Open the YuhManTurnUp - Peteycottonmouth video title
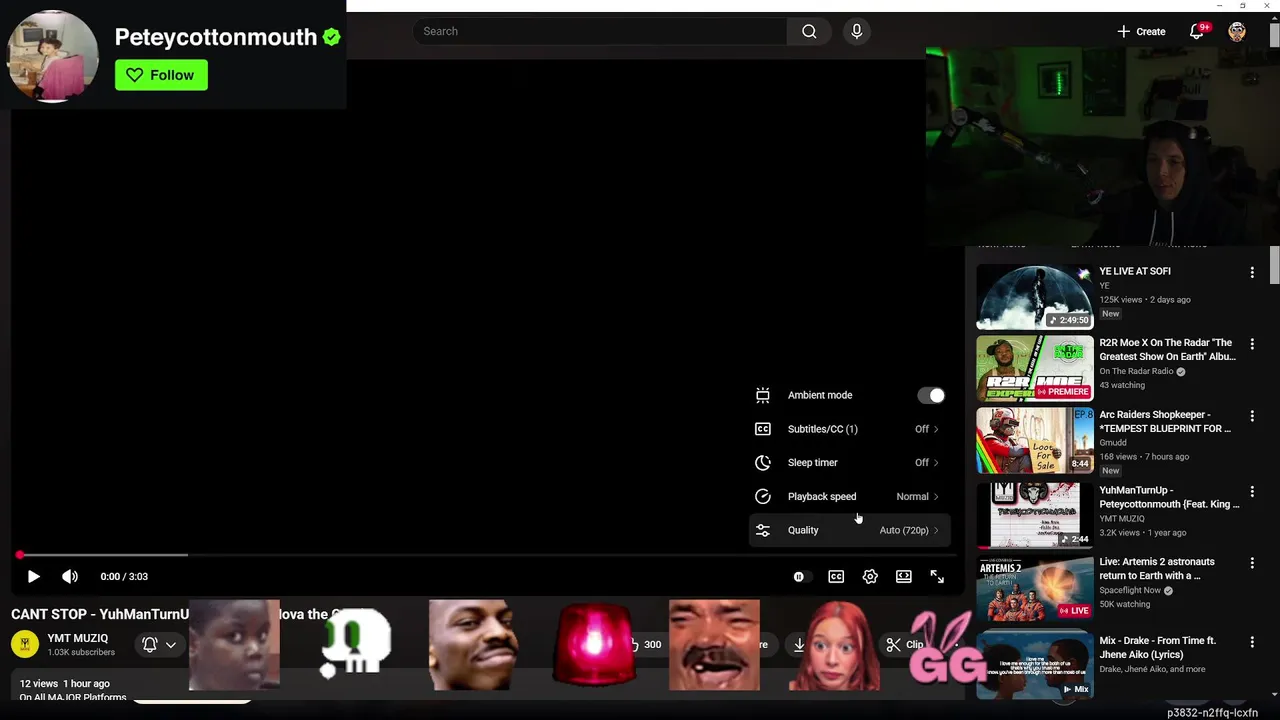This screenshot has height=720, width=1280. pos(1169,497)
